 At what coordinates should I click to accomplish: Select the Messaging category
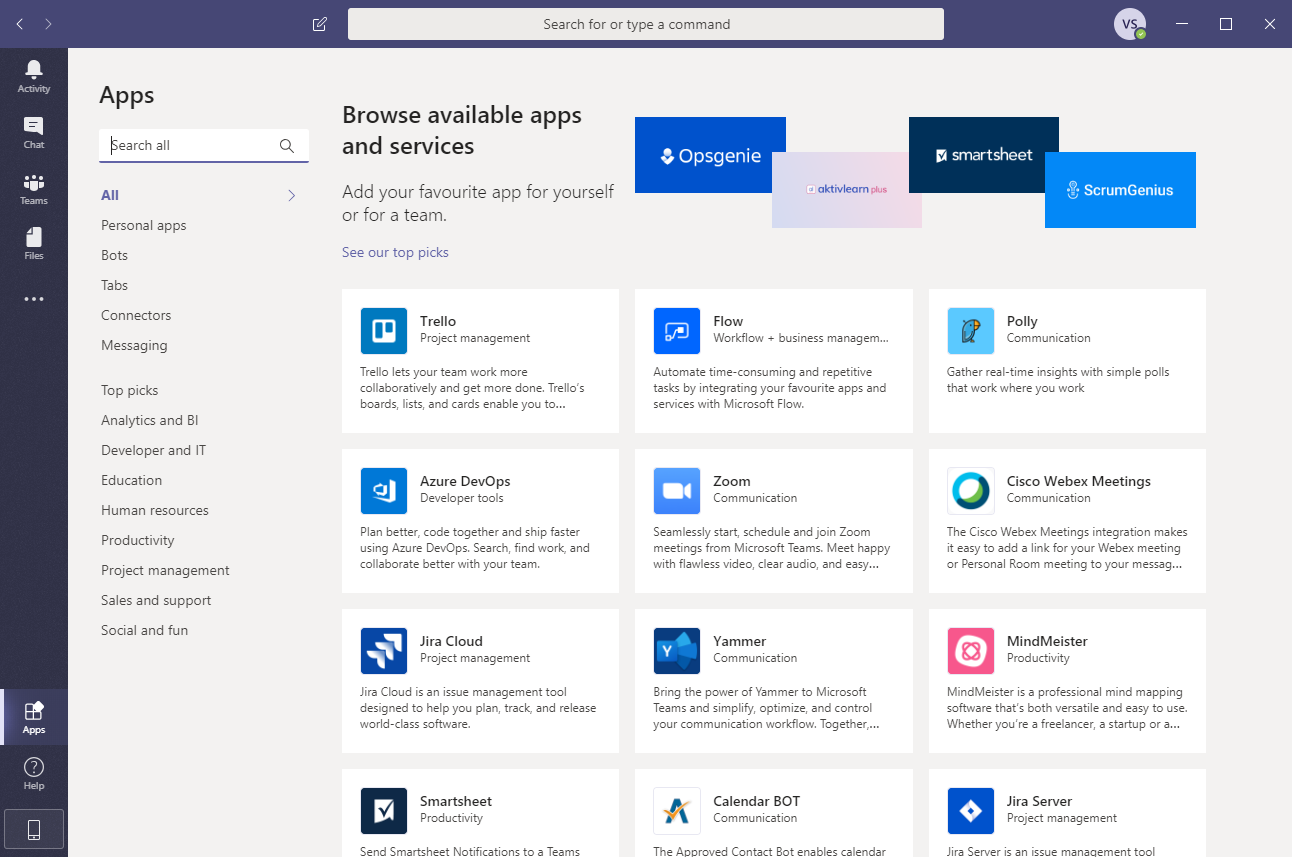134,345
